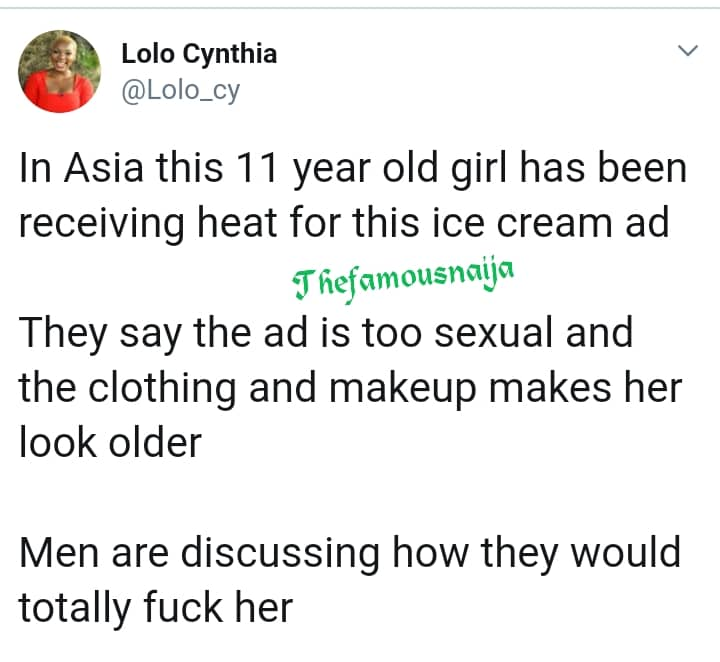Click the line starting "They say the ad"
This screenshot has width=720, height=662.
pyautogui.click(x=326, y=333)
